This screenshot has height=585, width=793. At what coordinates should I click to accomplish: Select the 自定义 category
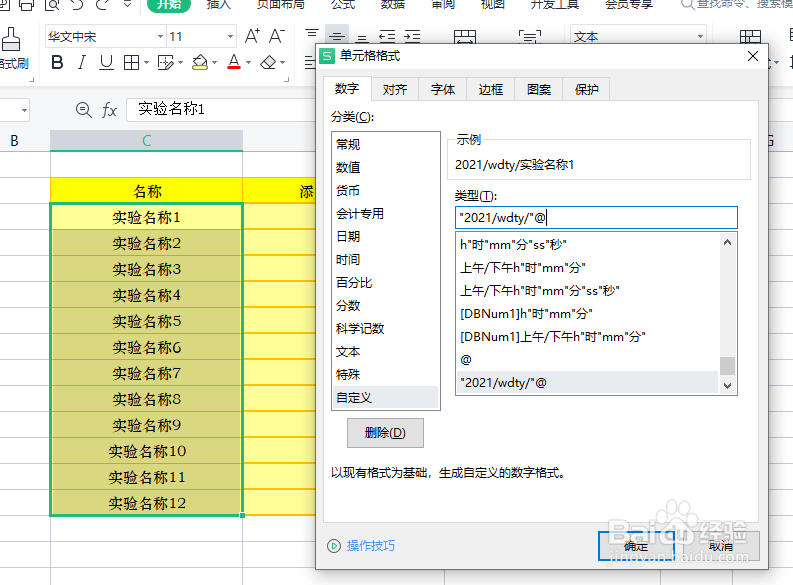(385, 398)
